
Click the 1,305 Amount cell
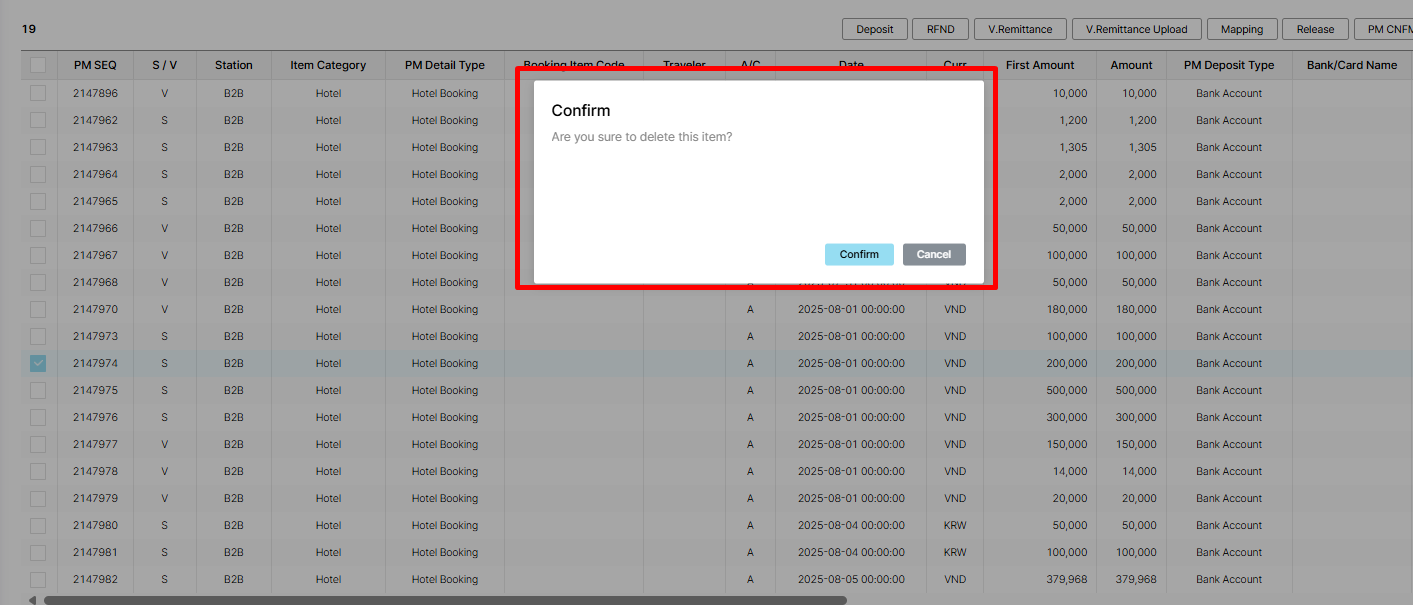click(1132, 147)
